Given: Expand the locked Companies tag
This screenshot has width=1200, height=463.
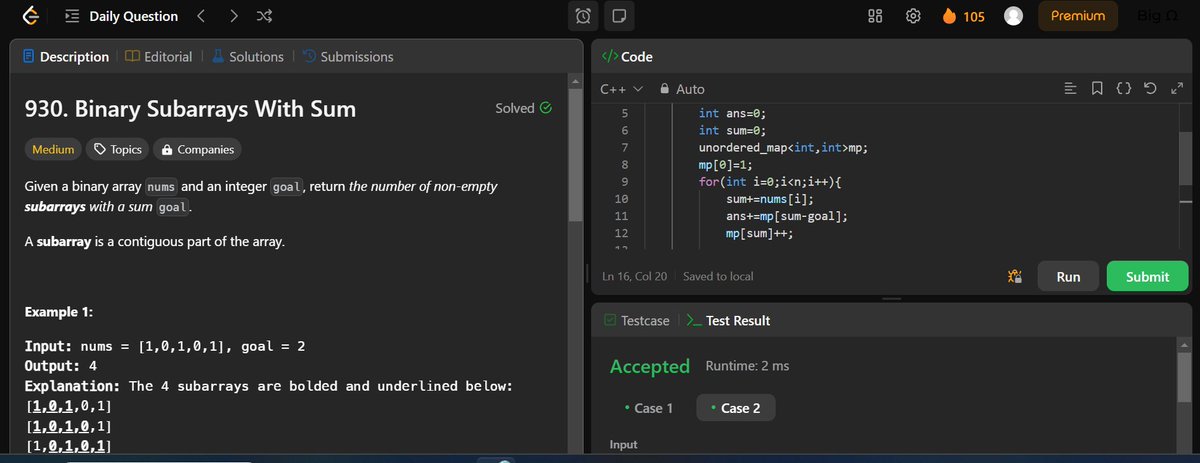Looking at the screenshot, I should [x=197, y=150].
